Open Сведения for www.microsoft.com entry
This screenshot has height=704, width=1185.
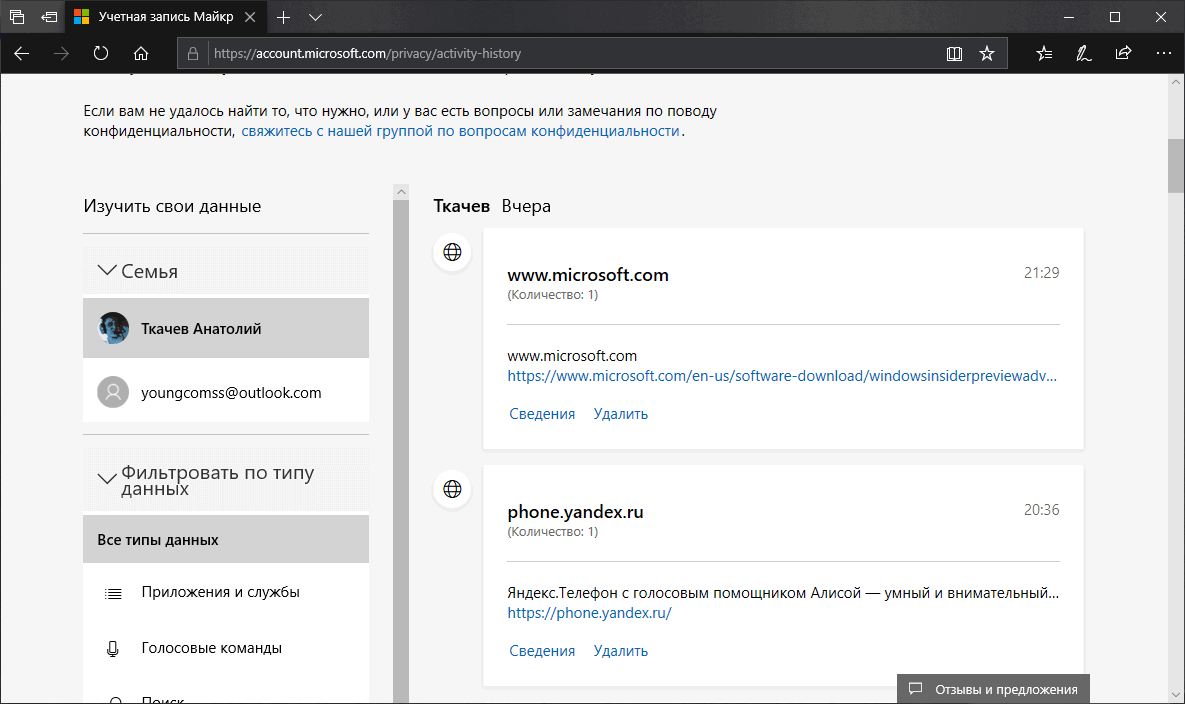click(542, 414)
